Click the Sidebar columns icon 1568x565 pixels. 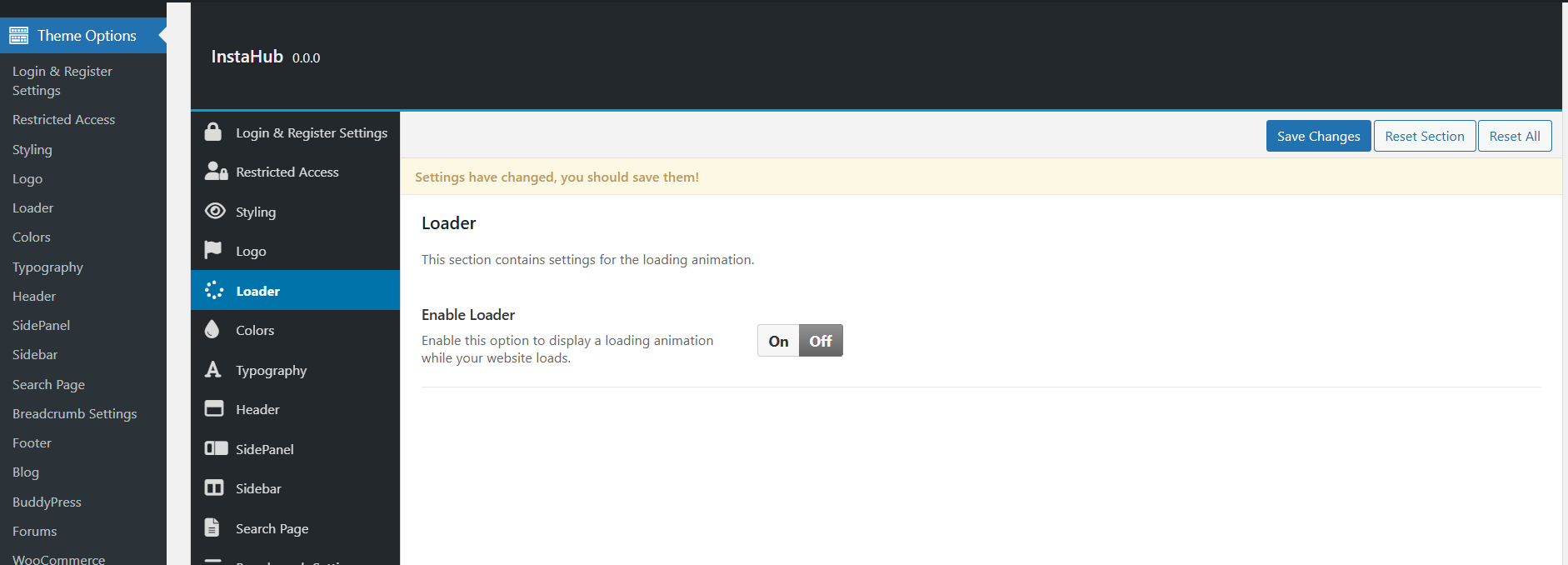pos(214,487)
